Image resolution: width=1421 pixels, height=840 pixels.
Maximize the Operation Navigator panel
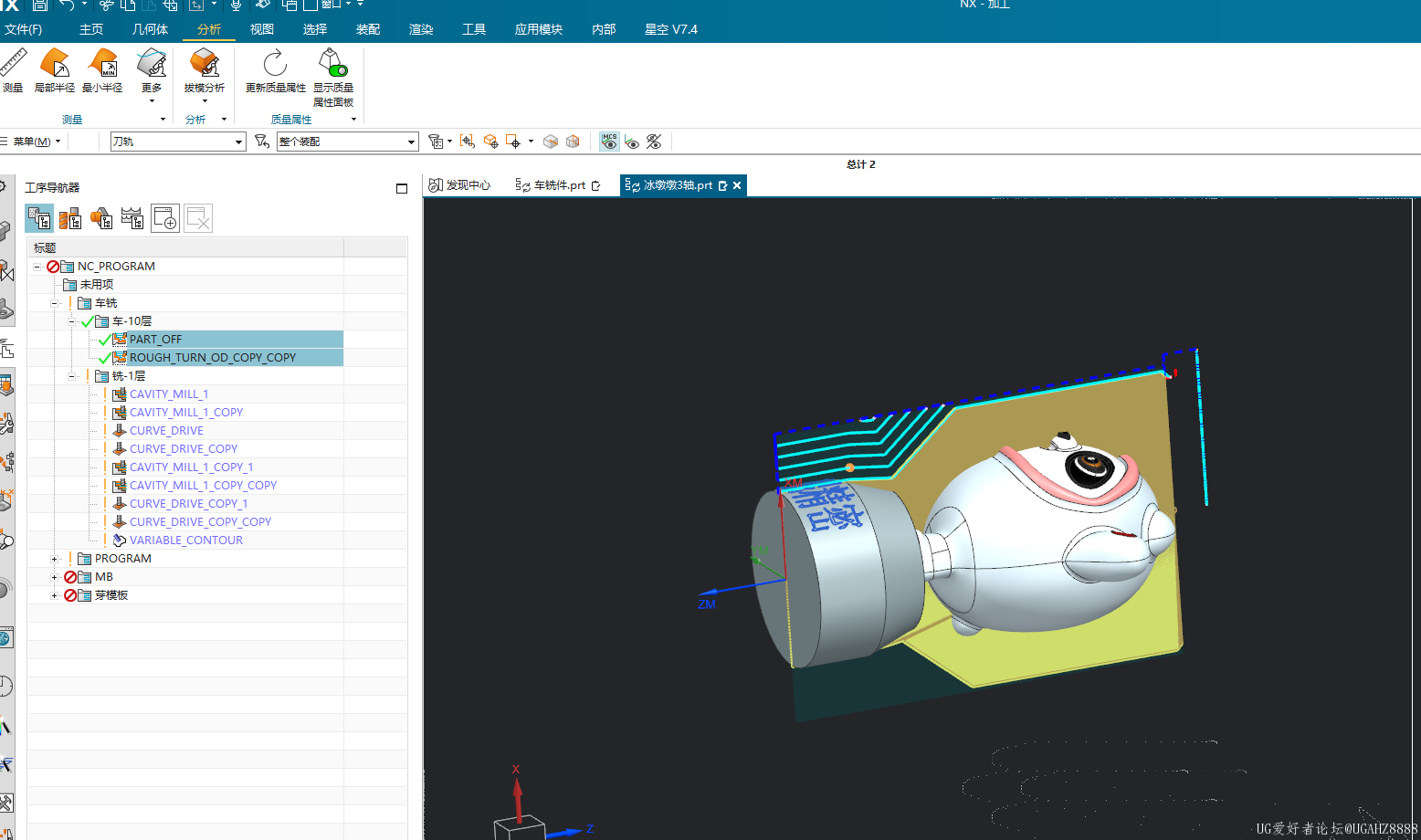(402, 188)
